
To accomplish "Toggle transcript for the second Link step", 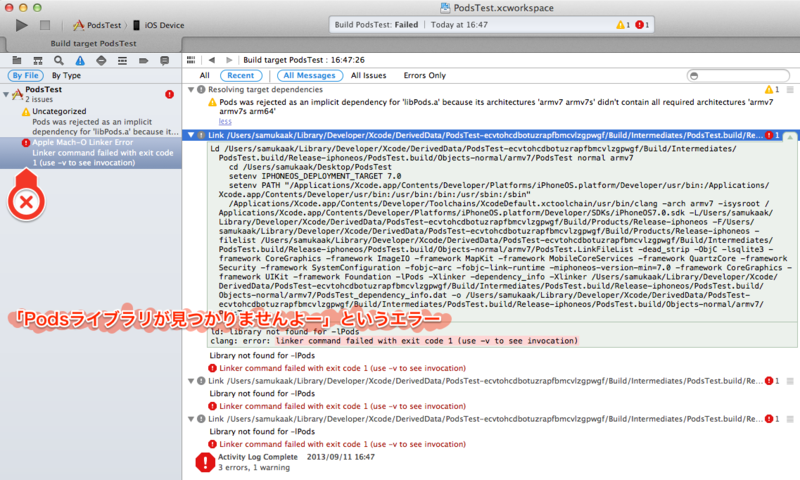I will (x=790, y=381).
